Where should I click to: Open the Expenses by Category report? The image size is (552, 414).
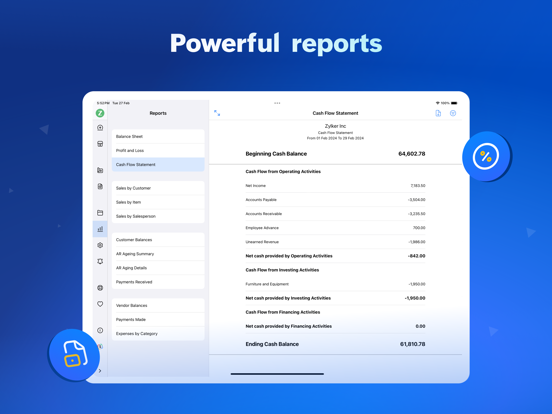tap(158, 334)
